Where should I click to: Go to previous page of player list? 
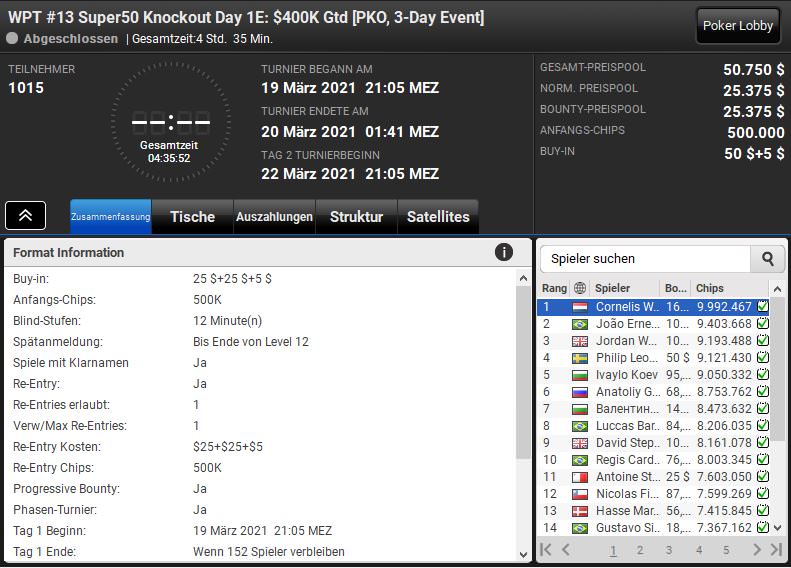[x=566, y=549]
